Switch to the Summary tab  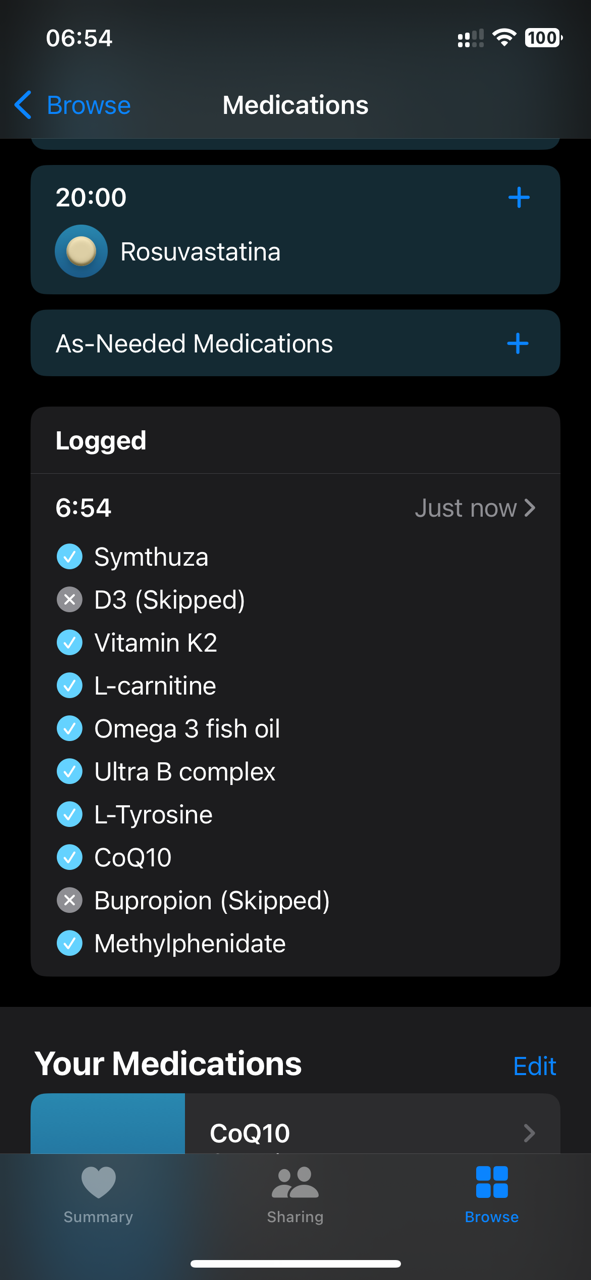98,1194
